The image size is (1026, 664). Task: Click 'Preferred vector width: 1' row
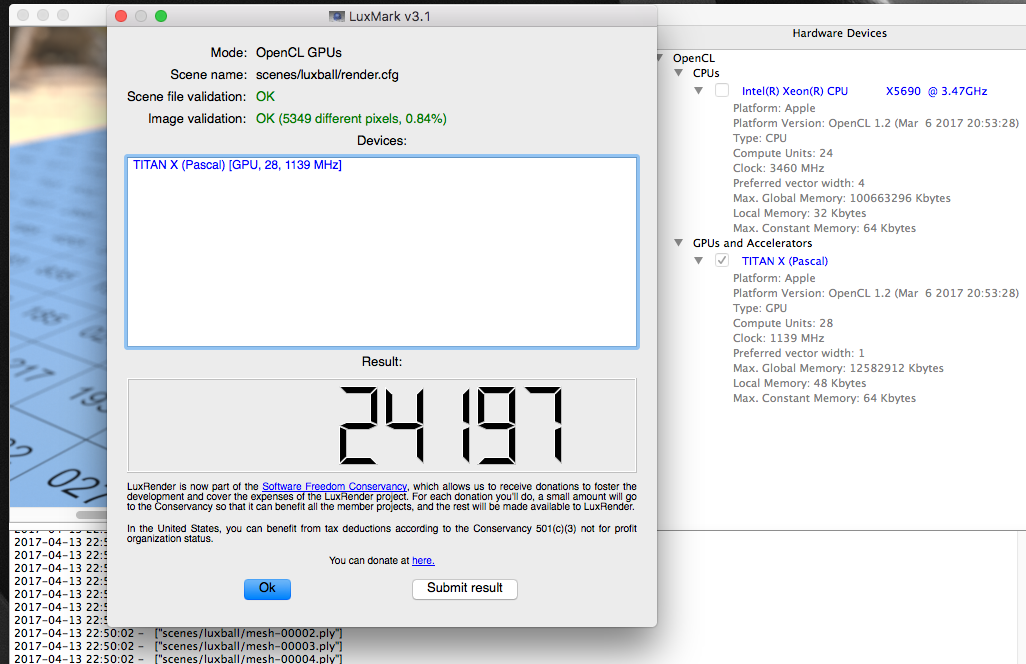(798, 353)
